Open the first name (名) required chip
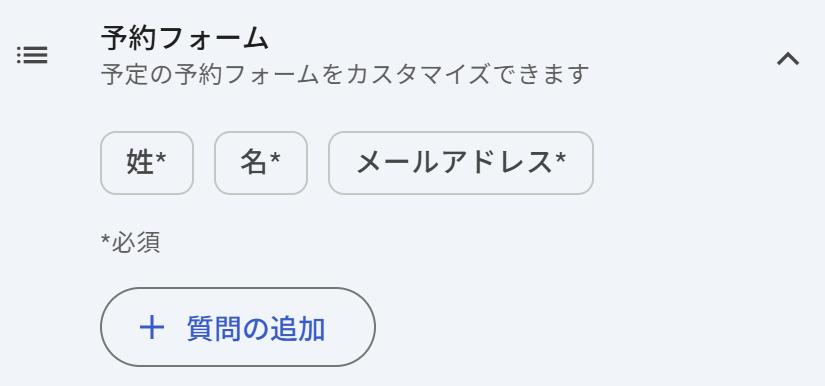This screenshot has height=386, width=825. pos(261,163)
